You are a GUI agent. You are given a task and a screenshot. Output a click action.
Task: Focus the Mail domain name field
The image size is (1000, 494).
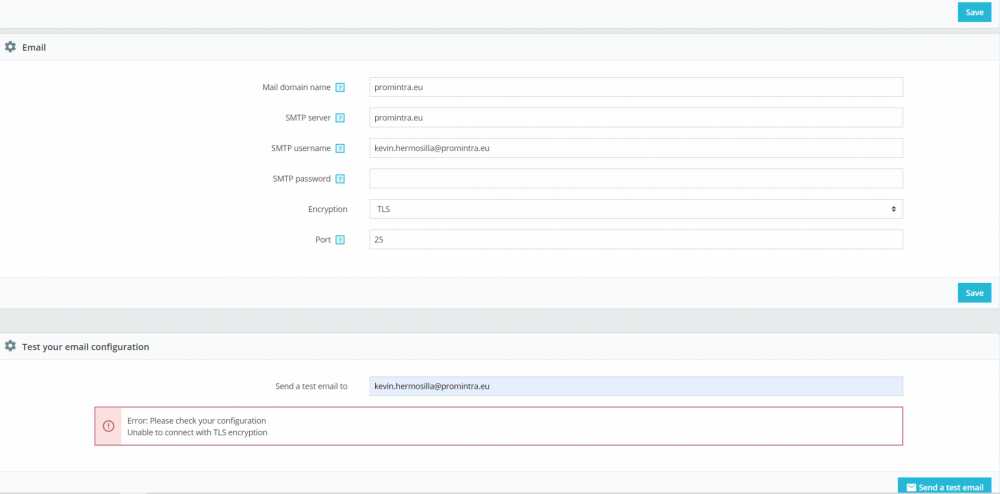(636, 87)
